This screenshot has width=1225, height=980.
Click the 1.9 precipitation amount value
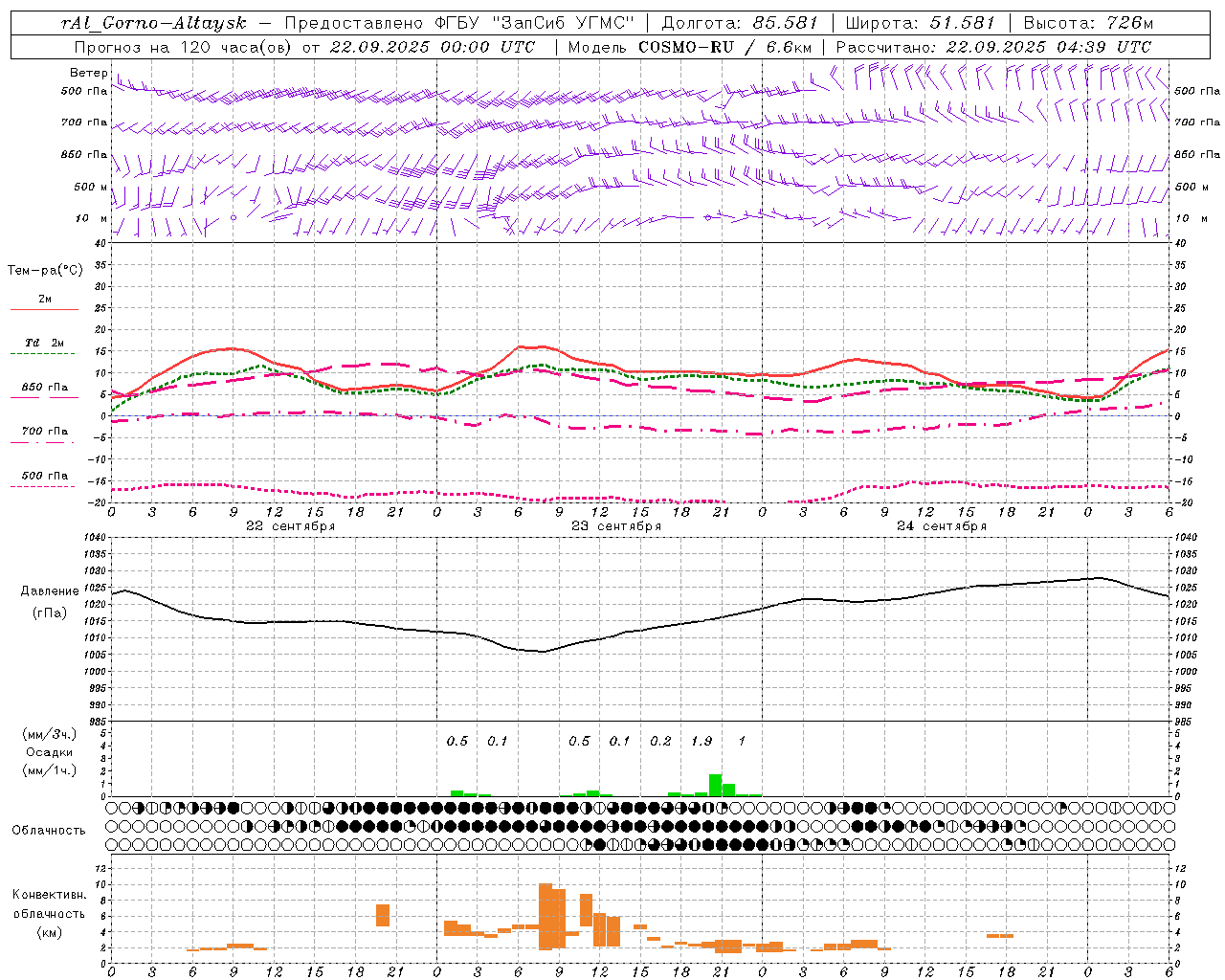702,741
